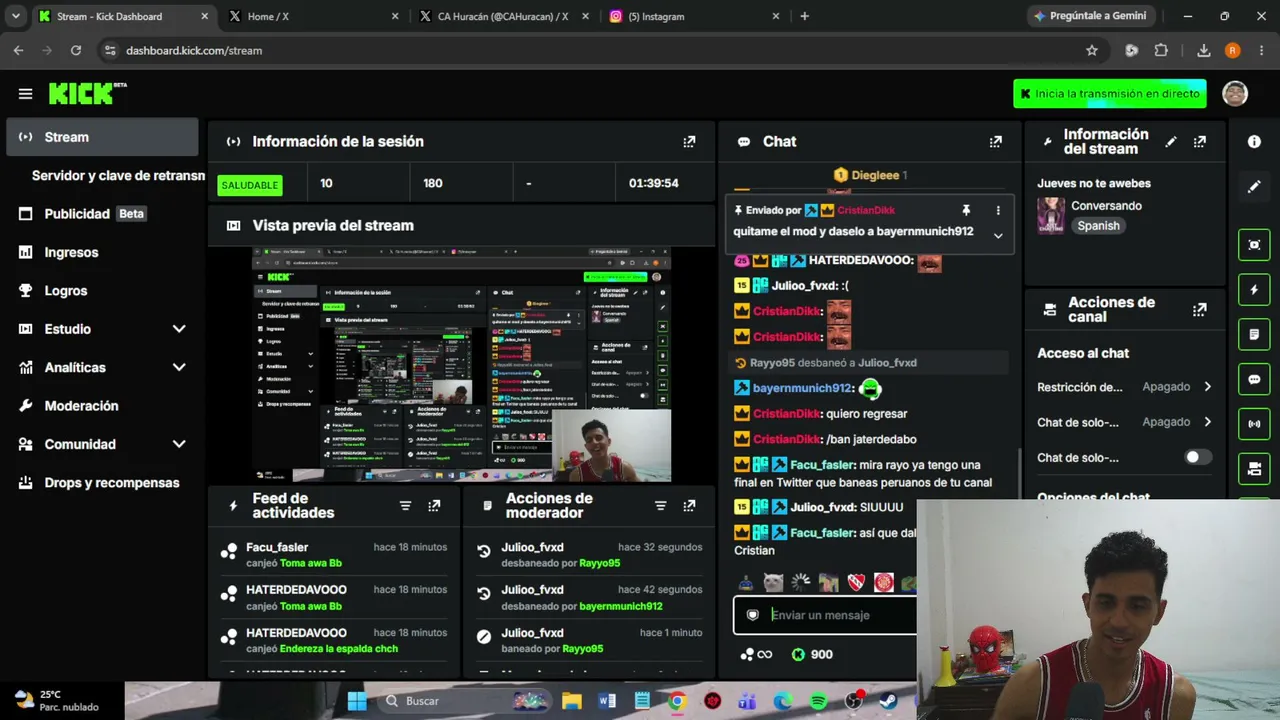Open Steam from the taskbar
Image resolution: width=1280 pixels, height=720 pixels.
click(x=888, y=701)
